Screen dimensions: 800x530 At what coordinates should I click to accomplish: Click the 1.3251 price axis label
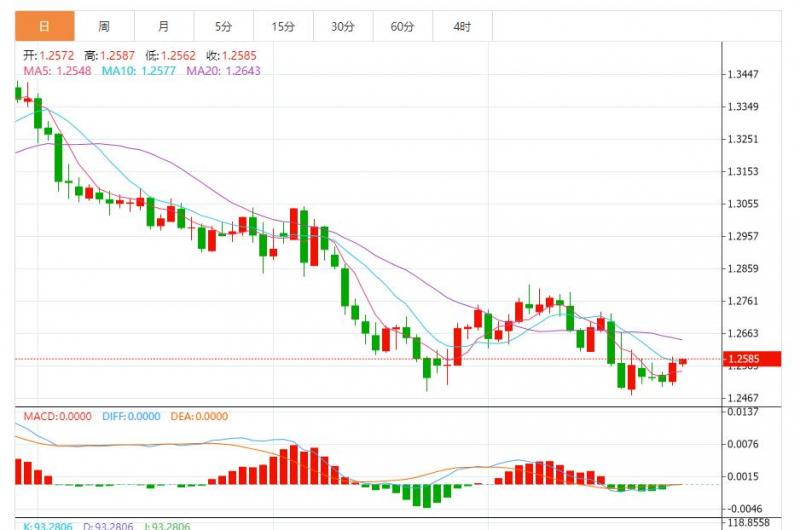743,139
